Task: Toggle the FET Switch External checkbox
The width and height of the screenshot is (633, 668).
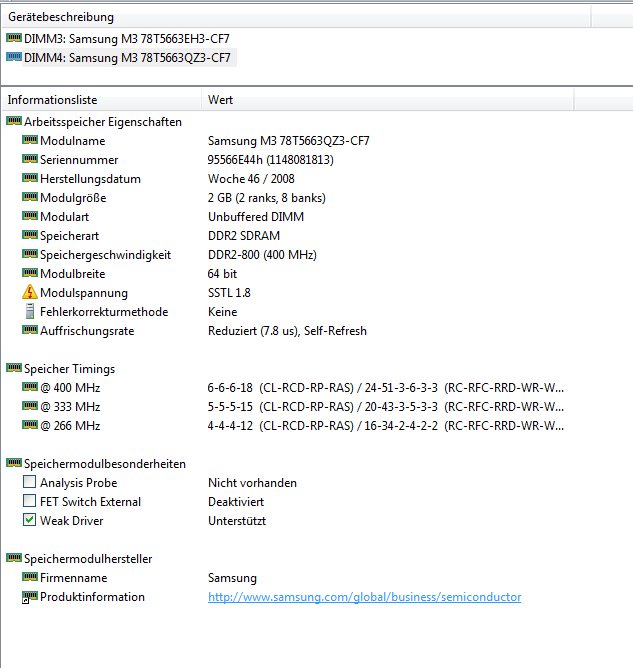Action: pos(29,501)
